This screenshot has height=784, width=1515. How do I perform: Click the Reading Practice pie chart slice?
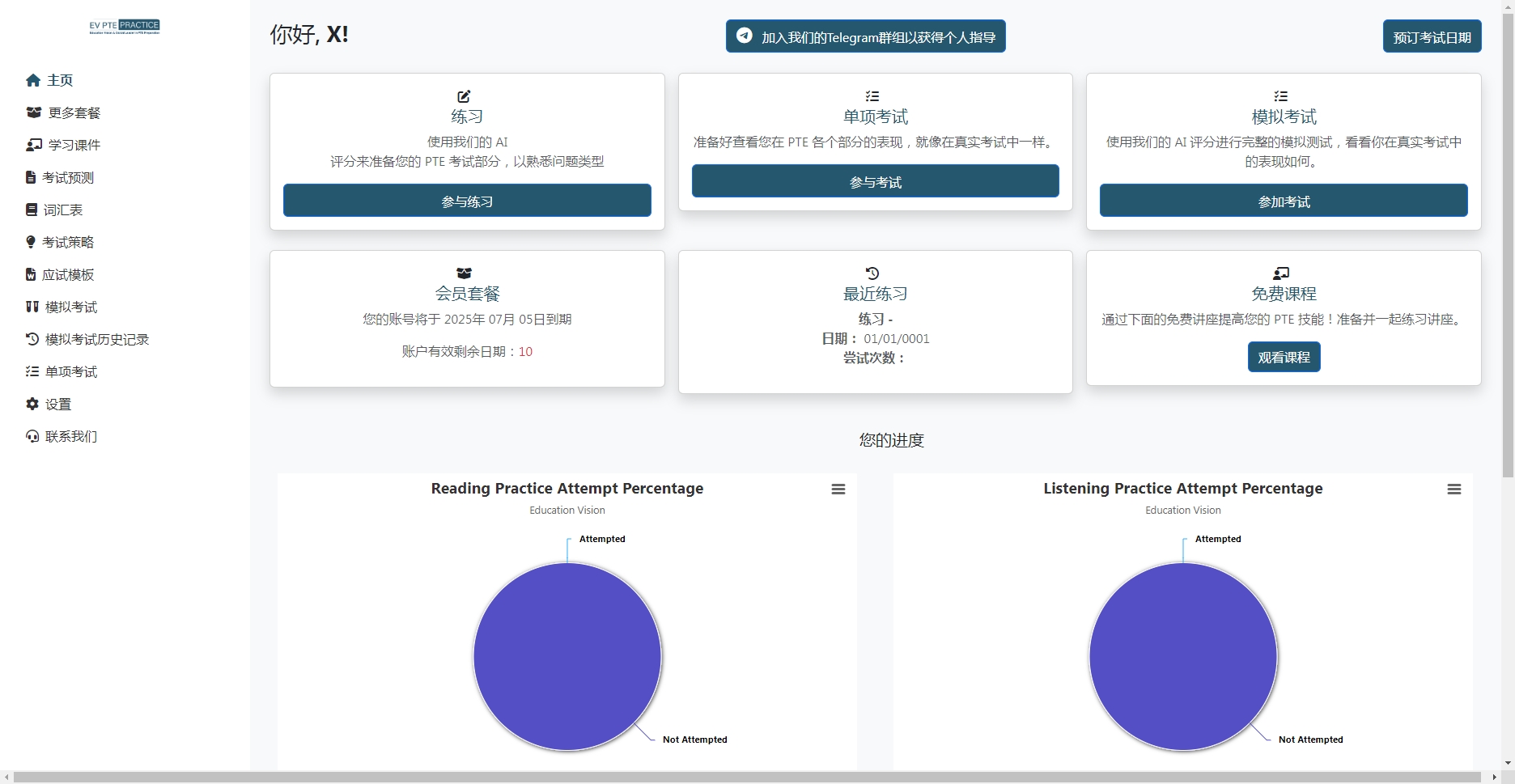(567, 656)
